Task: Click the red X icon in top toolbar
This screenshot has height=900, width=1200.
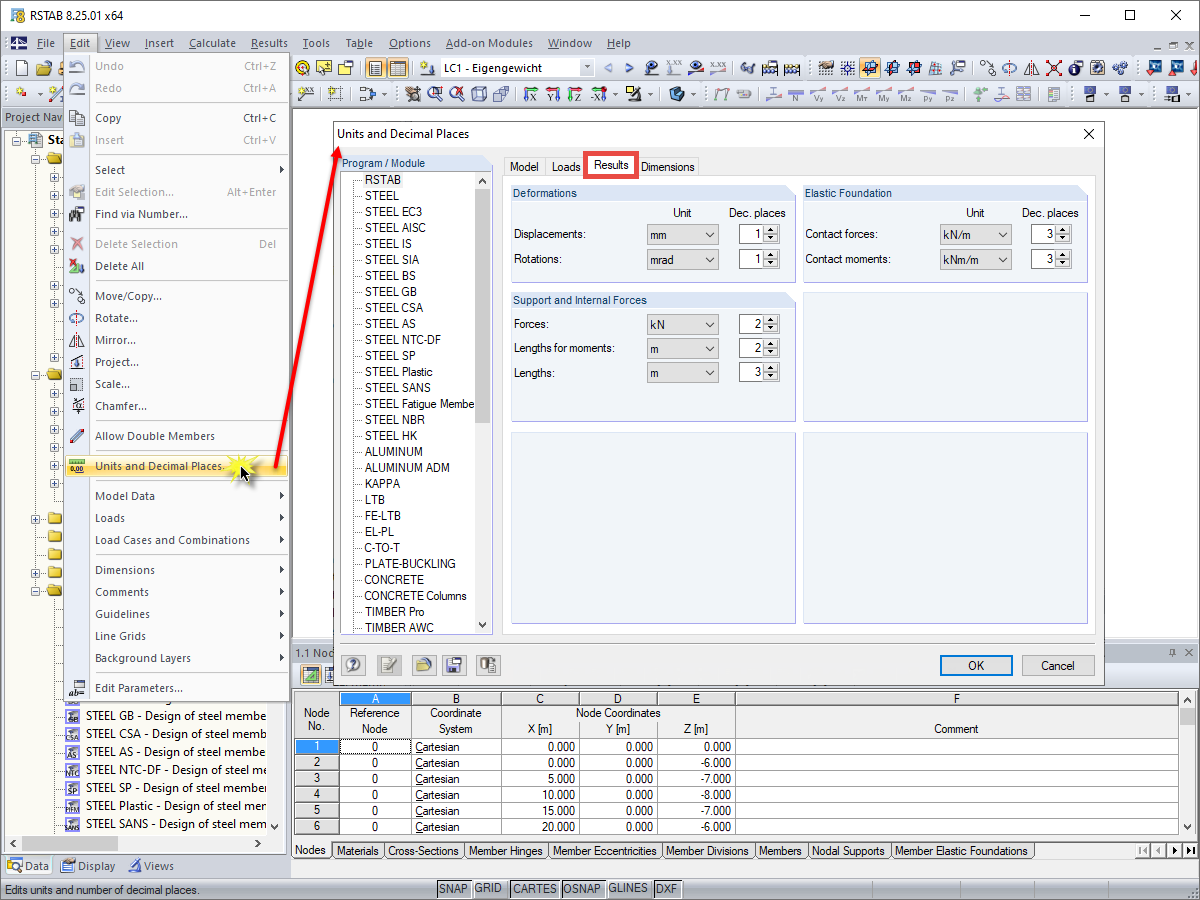Action: coord(1054,68)
